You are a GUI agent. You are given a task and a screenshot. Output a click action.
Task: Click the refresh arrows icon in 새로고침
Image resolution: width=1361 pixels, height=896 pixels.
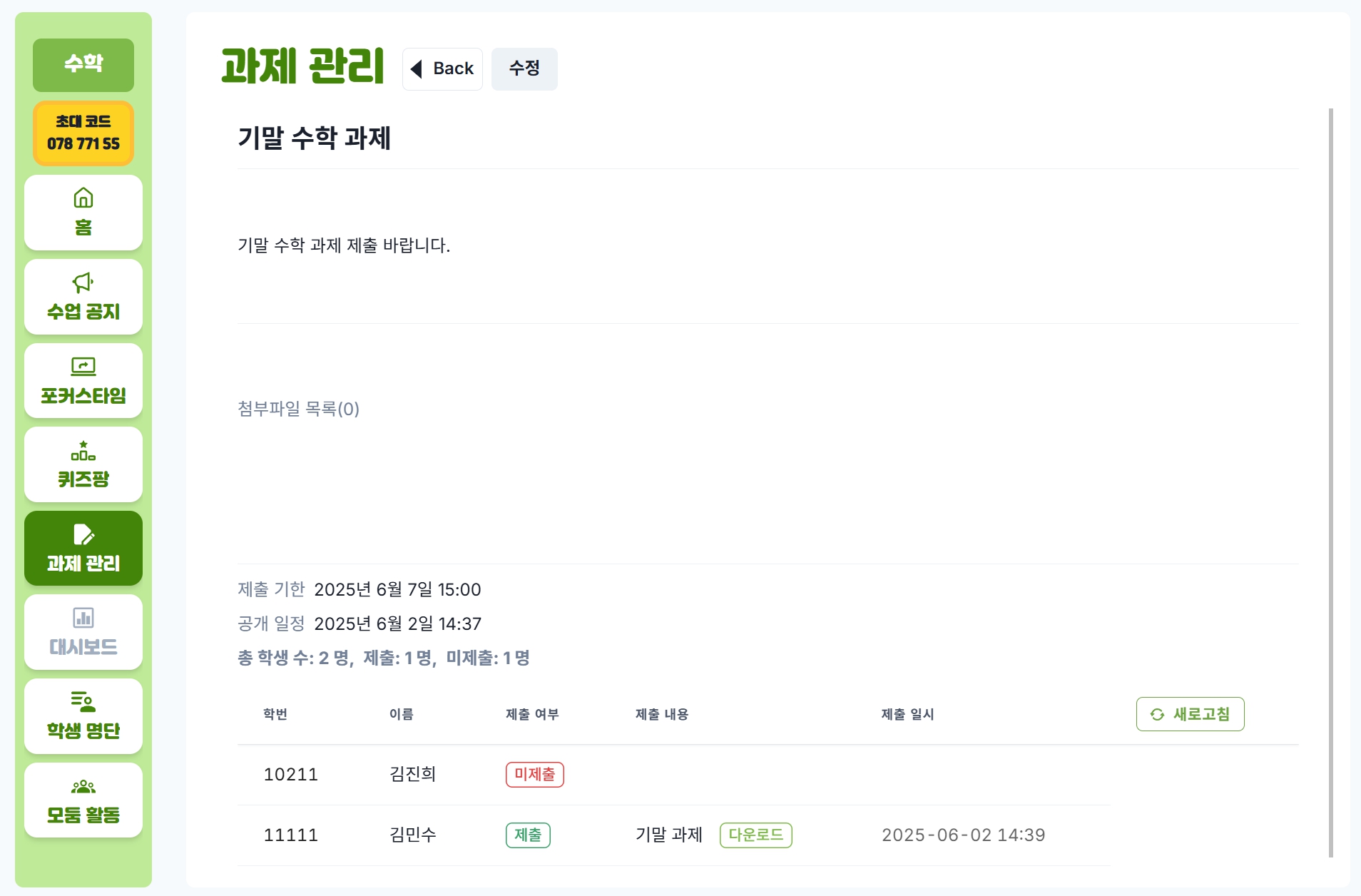point(1157,714)
